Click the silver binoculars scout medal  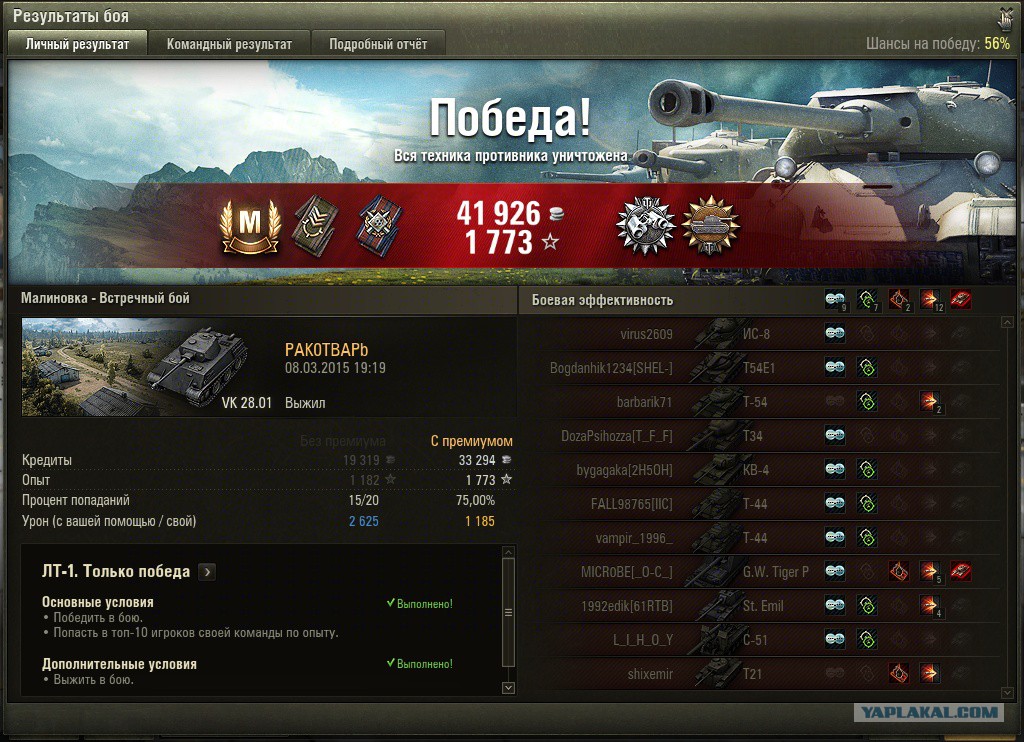[x=645, y=225]
